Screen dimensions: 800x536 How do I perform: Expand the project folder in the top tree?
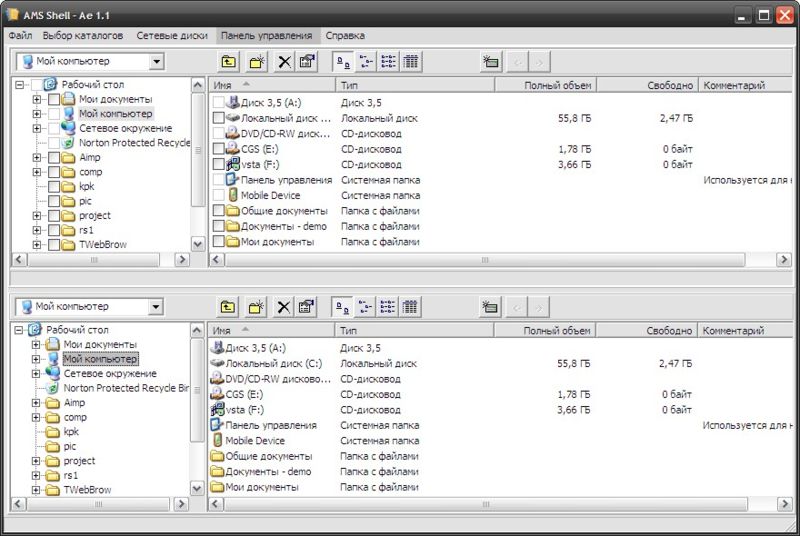click(37, 216)
